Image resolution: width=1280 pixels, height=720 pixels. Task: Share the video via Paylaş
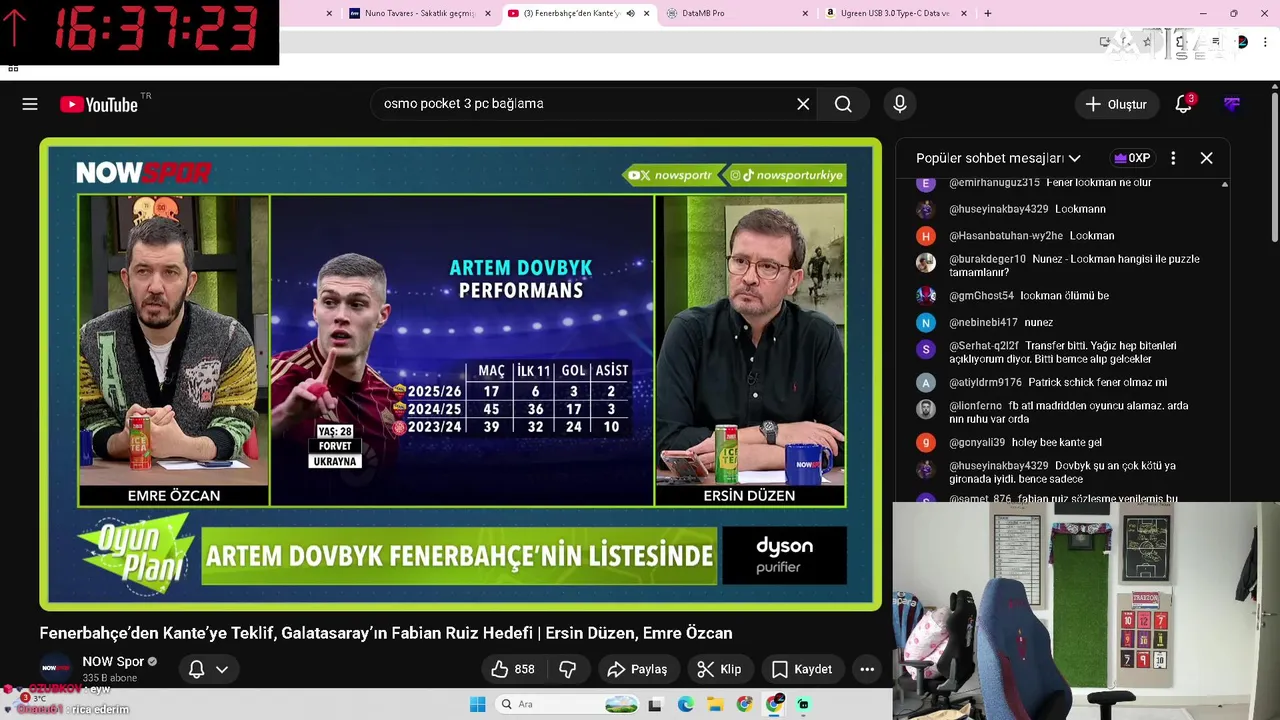[637, 669]
